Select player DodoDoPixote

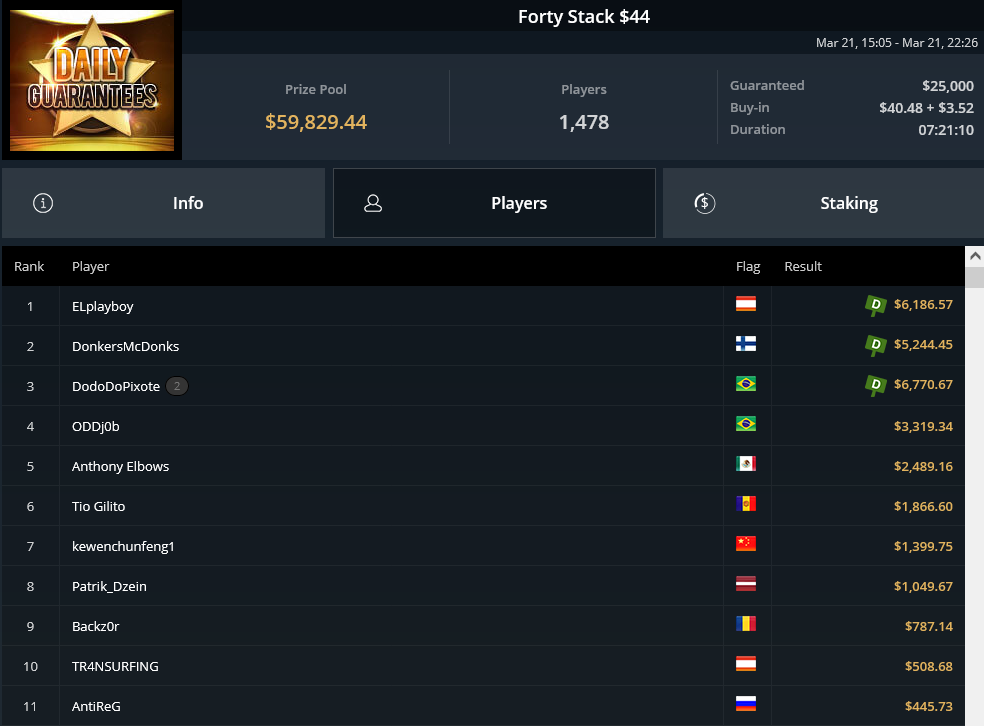pyautogui.click(x=116, y=387)
